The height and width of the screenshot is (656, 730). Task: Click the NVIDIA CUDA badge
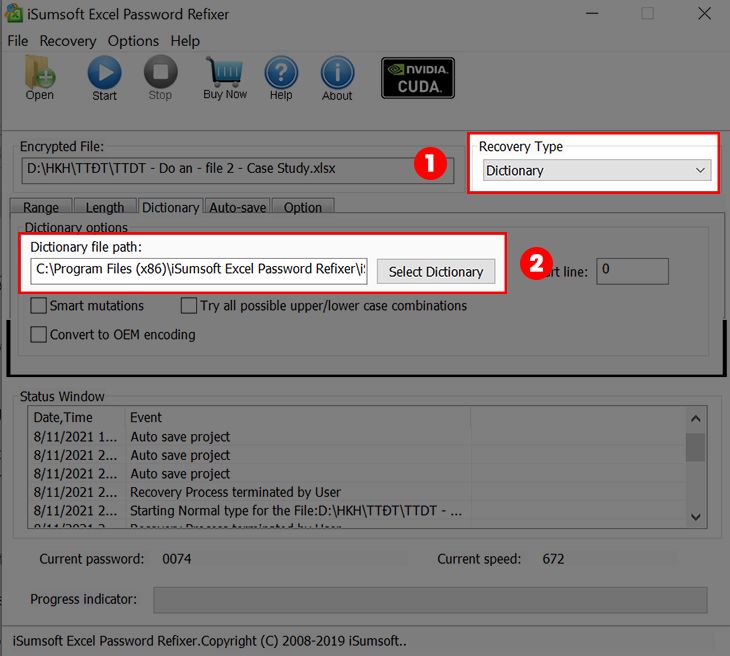tap(418, 78)
